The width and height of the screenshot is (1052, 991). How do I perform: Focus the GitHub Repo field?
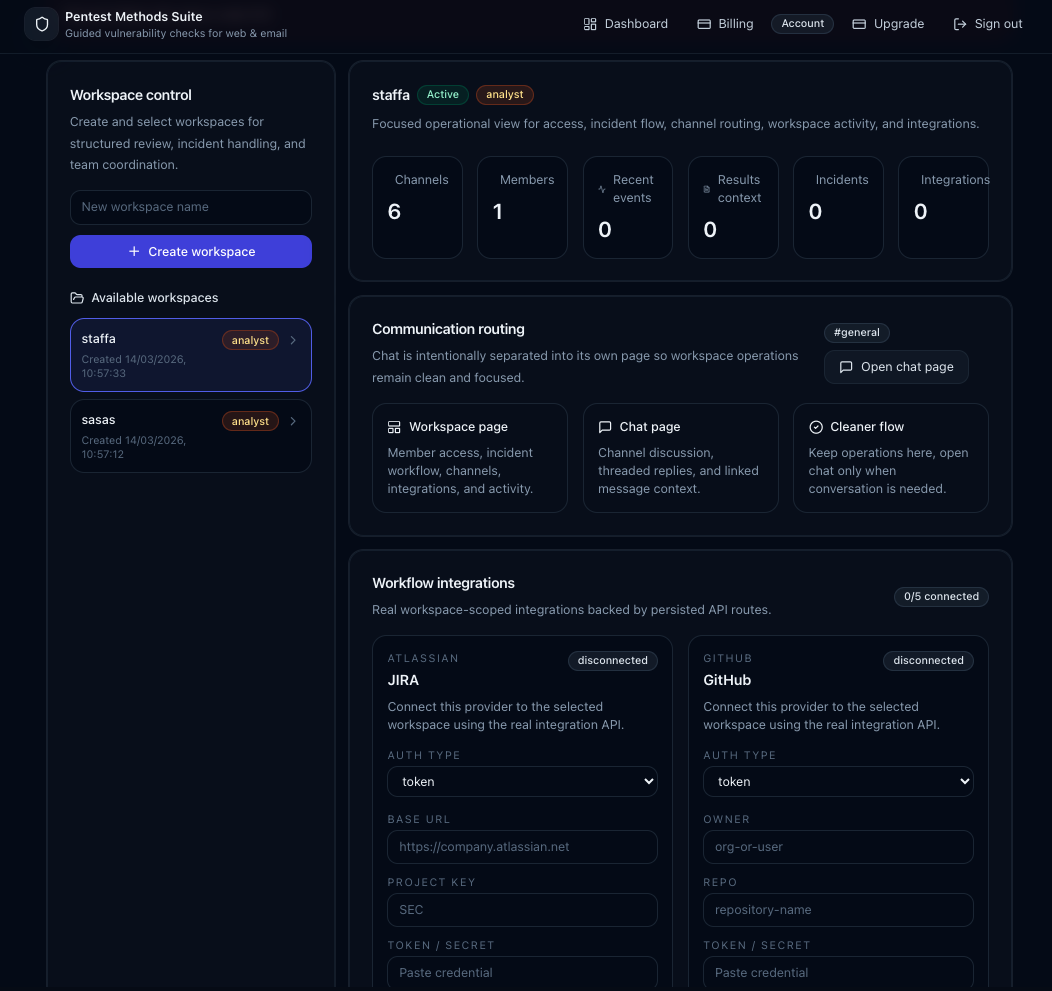pyautogui.click(x=838, y=910)
